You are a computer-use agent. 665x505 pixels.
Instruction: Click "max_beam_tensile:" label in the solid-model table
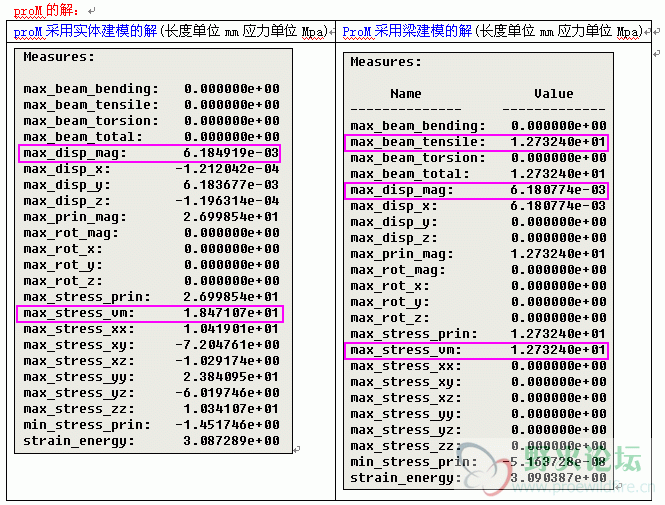coord(91,105)
